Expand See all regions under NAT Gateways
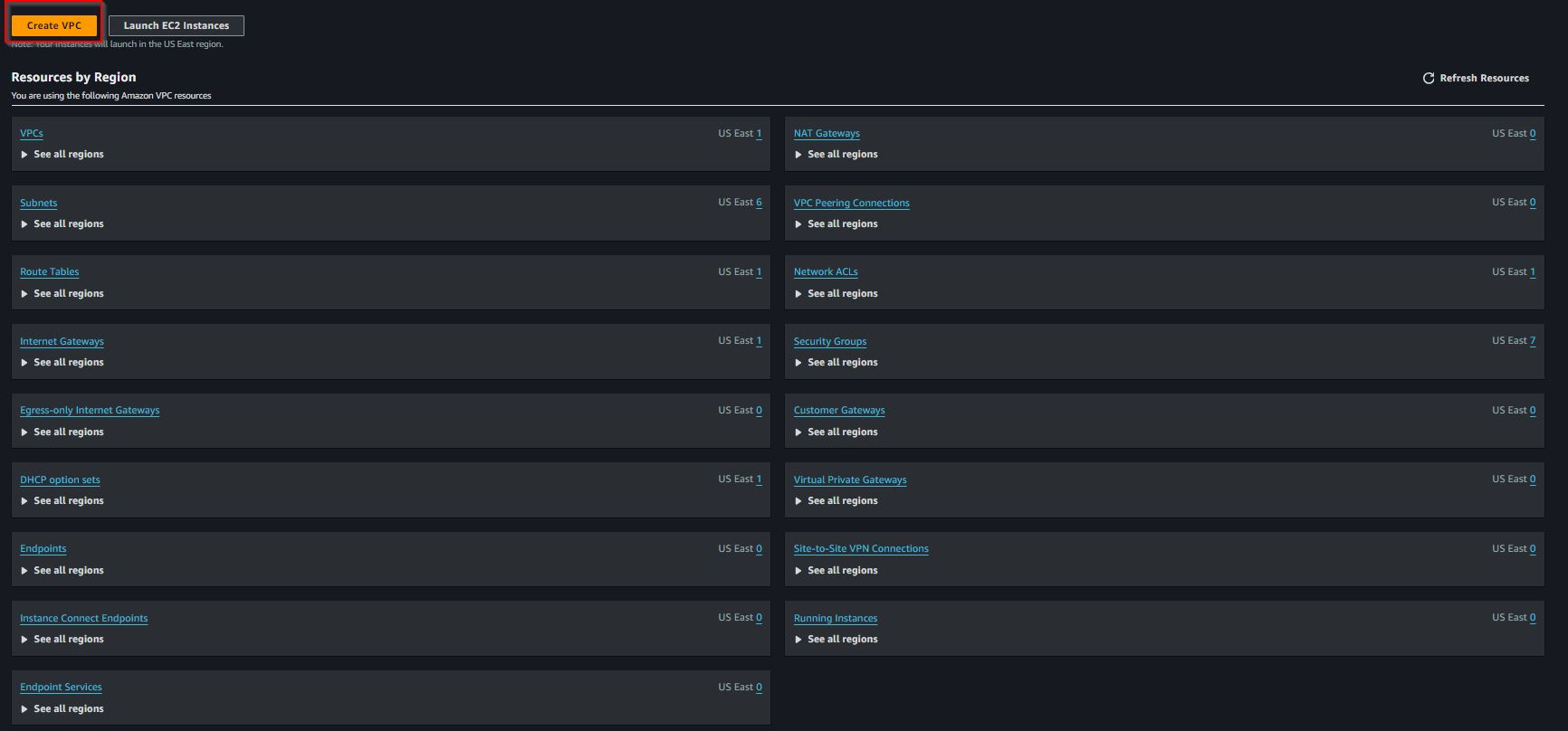This screenshot has height=731, width=1568. 837,155
